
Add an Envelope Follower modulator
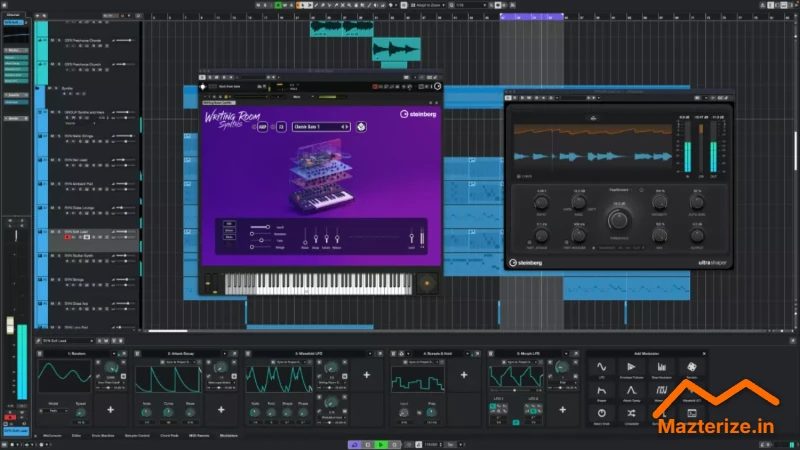[631, 367]
